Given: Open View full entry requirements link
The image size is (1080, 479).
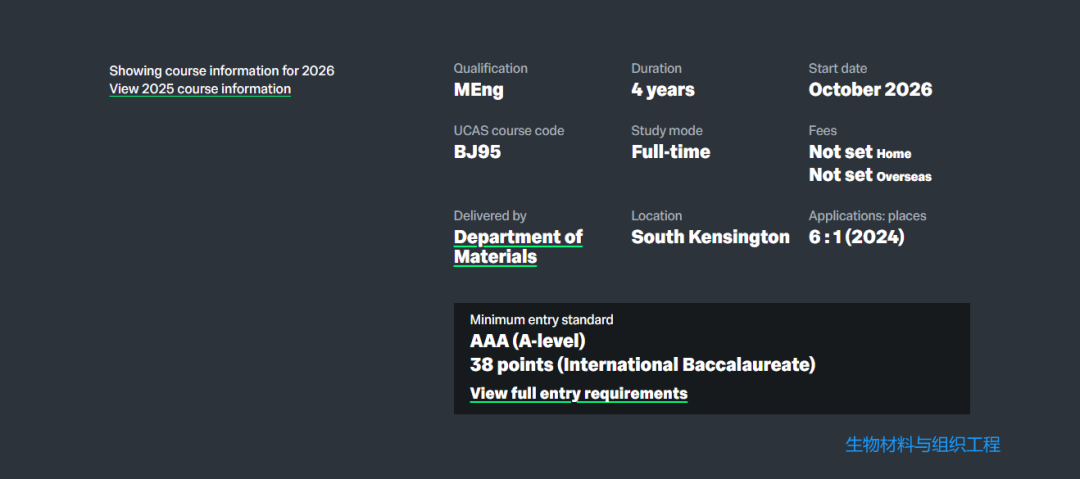Looking at the screenshot, I should coord(578,393).
